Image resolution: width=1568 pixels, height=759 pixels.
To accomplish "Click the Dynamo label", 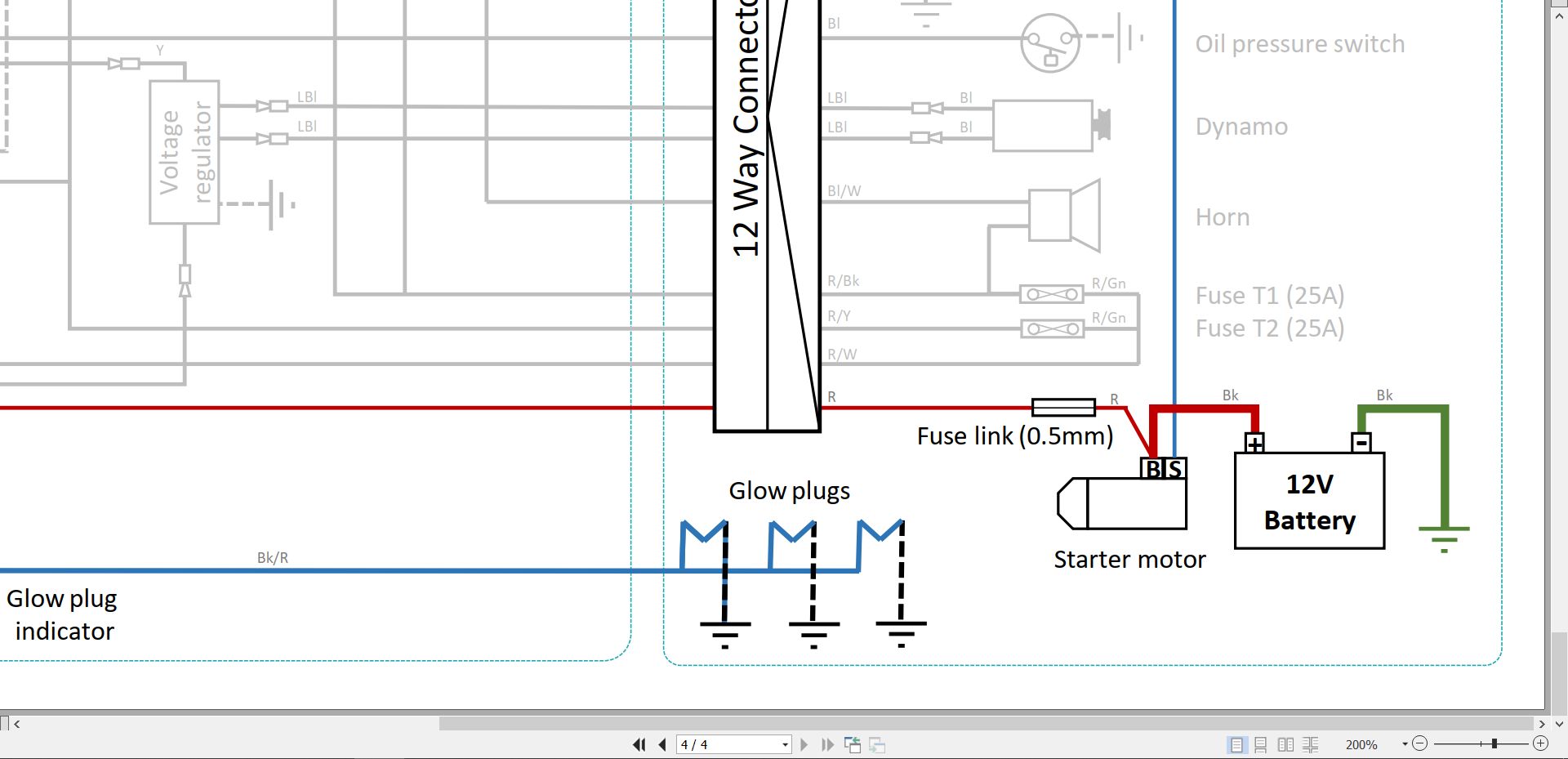I will (x=1241, y=127).
